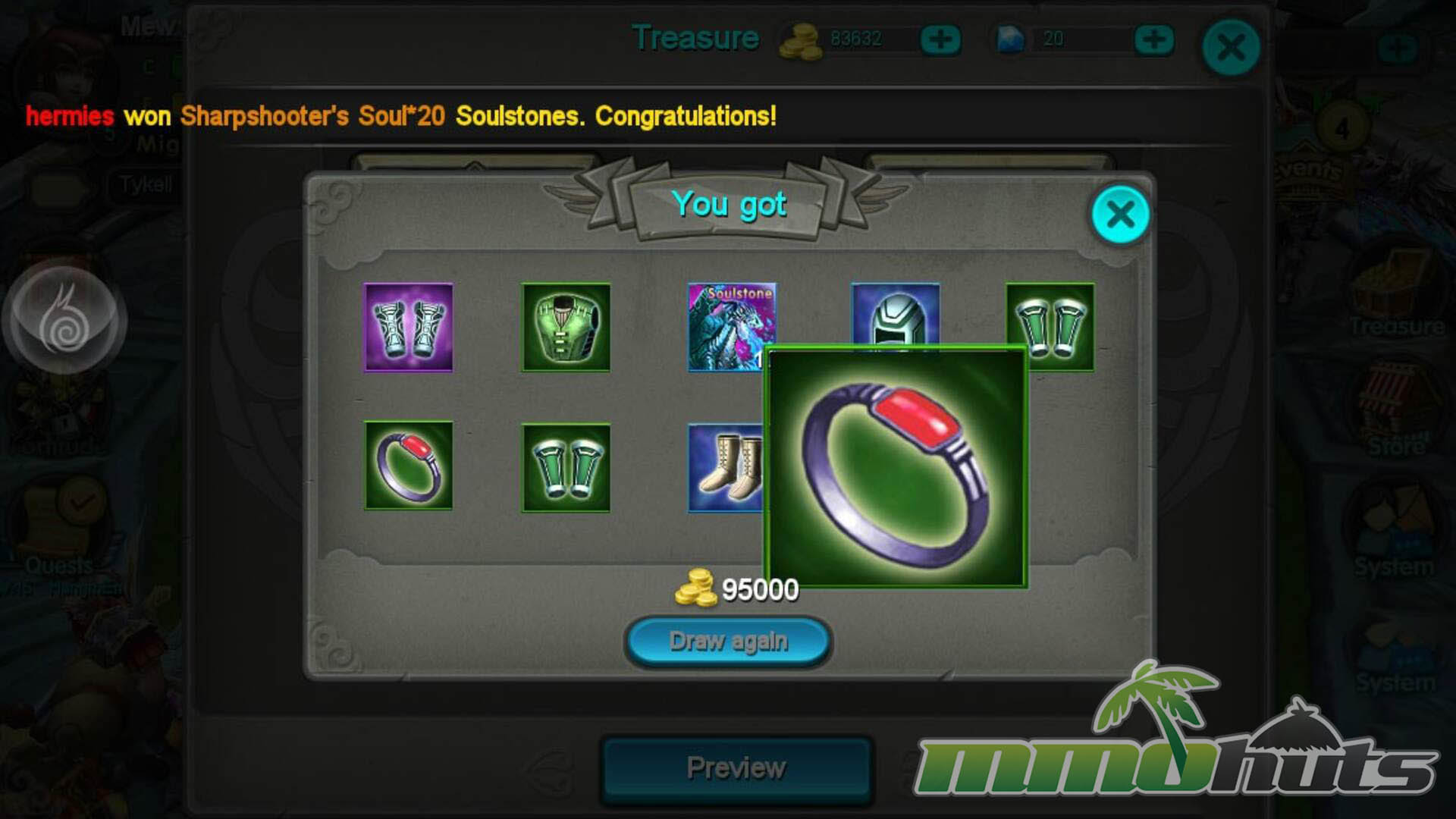Viewport: 1456px width, 819px height.
Task: Select the blue helmet reward item
Action: (x=895, y=315)
